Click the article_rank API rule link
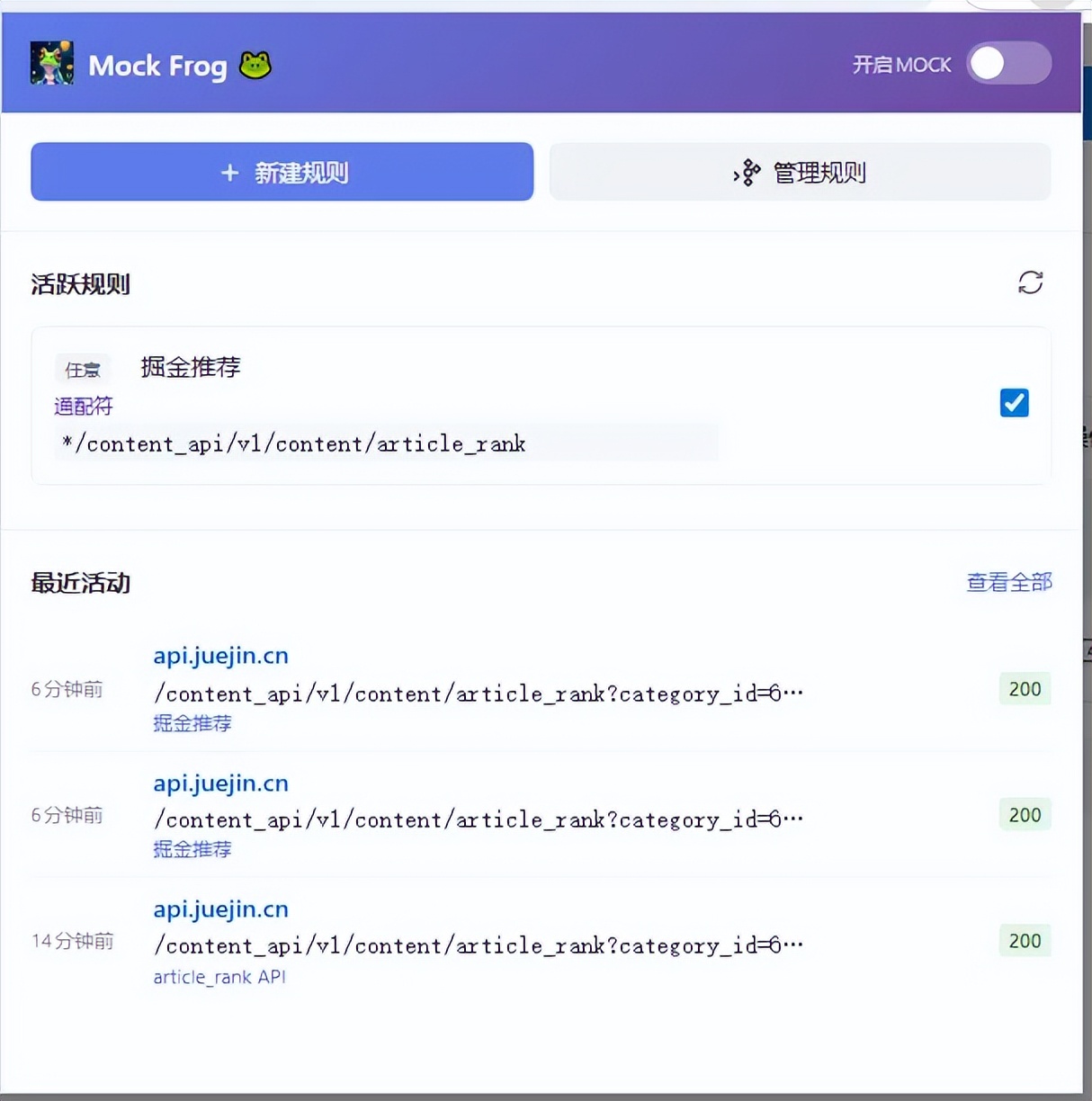This screenshot has height=1101, width=1092. pyautogui.click(x=219, y=977)
